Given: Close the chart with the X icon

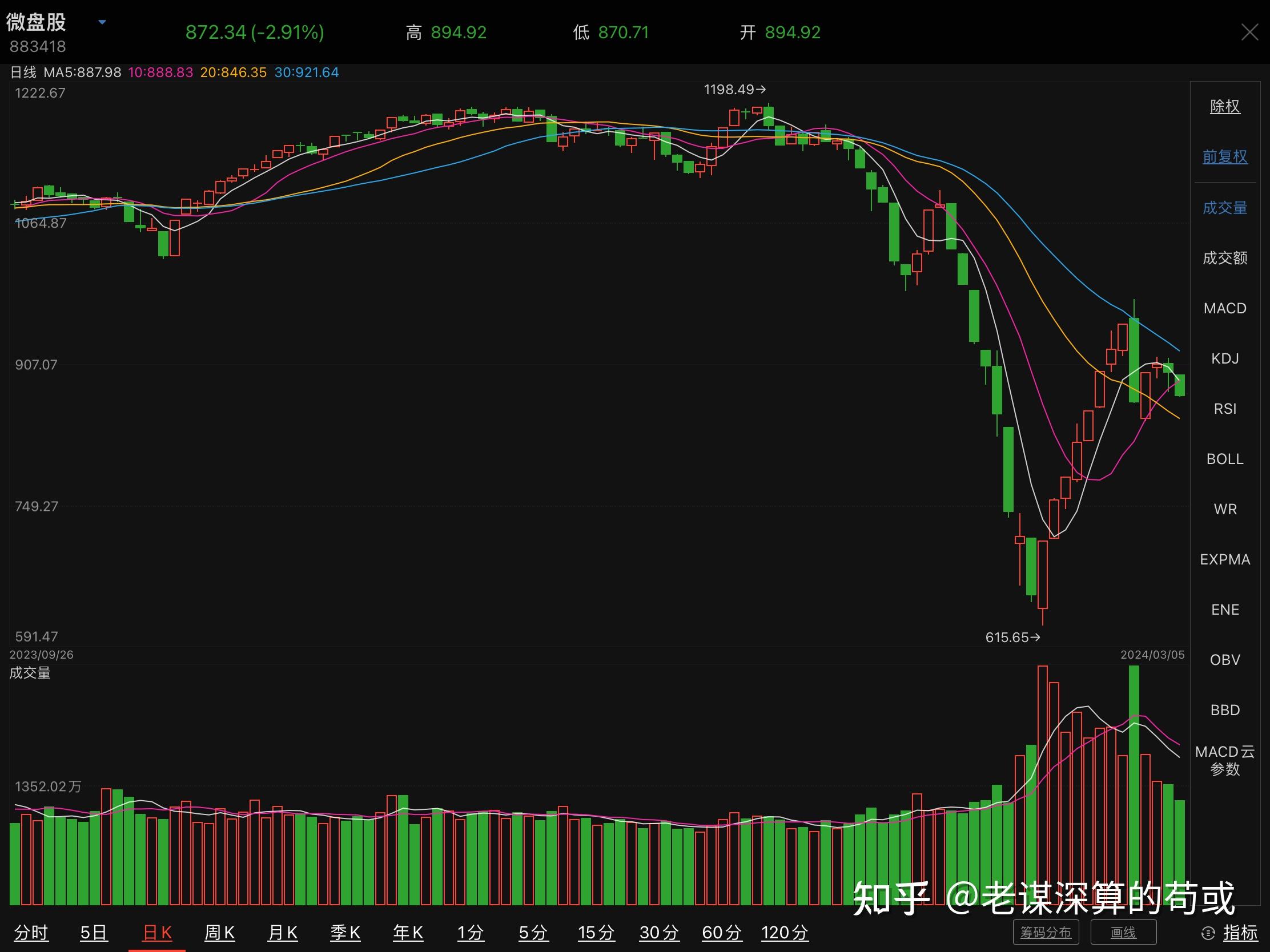Looking at the screenshot, I should 1249,32.
